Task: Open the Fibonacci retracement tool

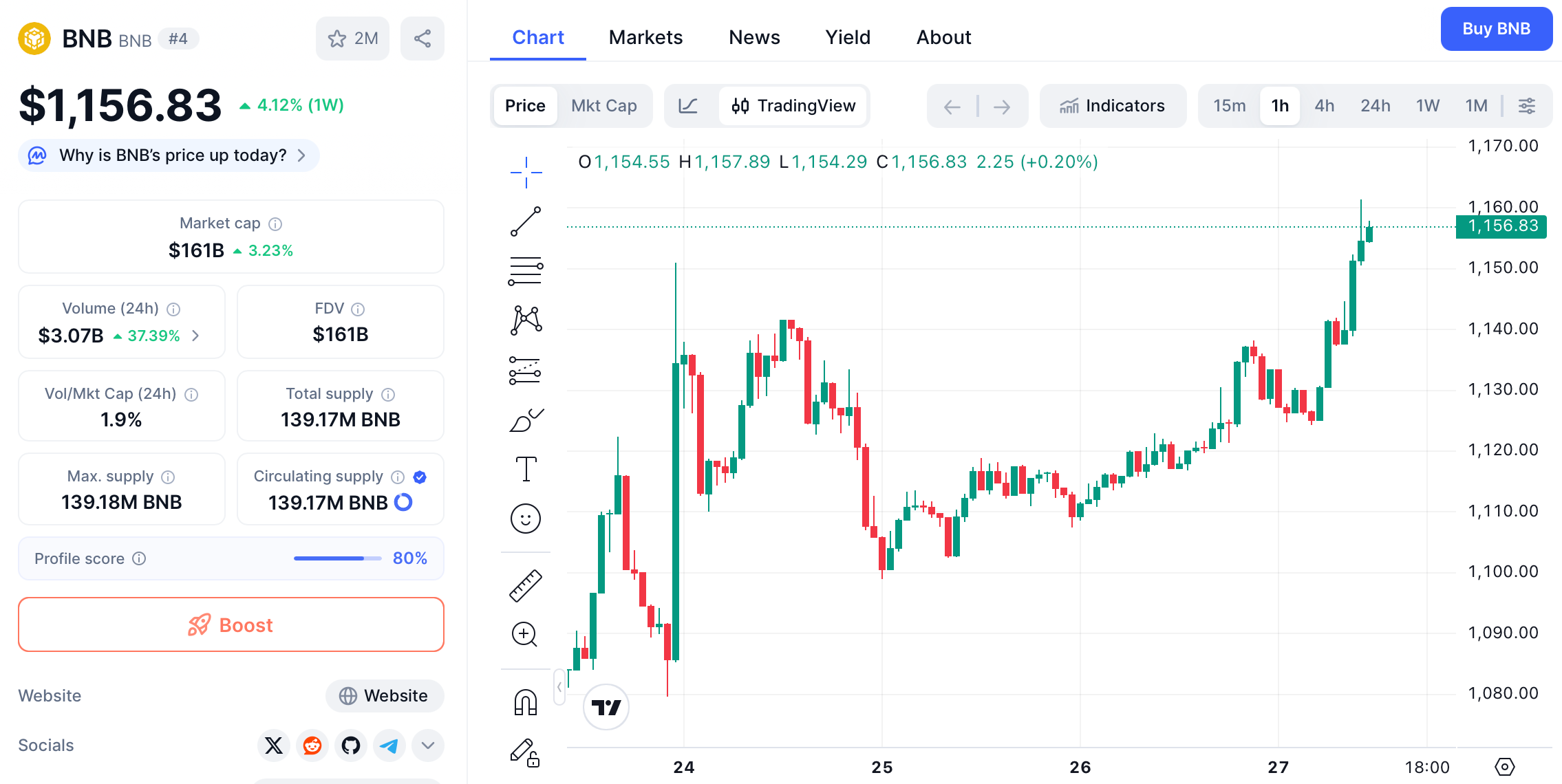Action: (x=525, y=270)
